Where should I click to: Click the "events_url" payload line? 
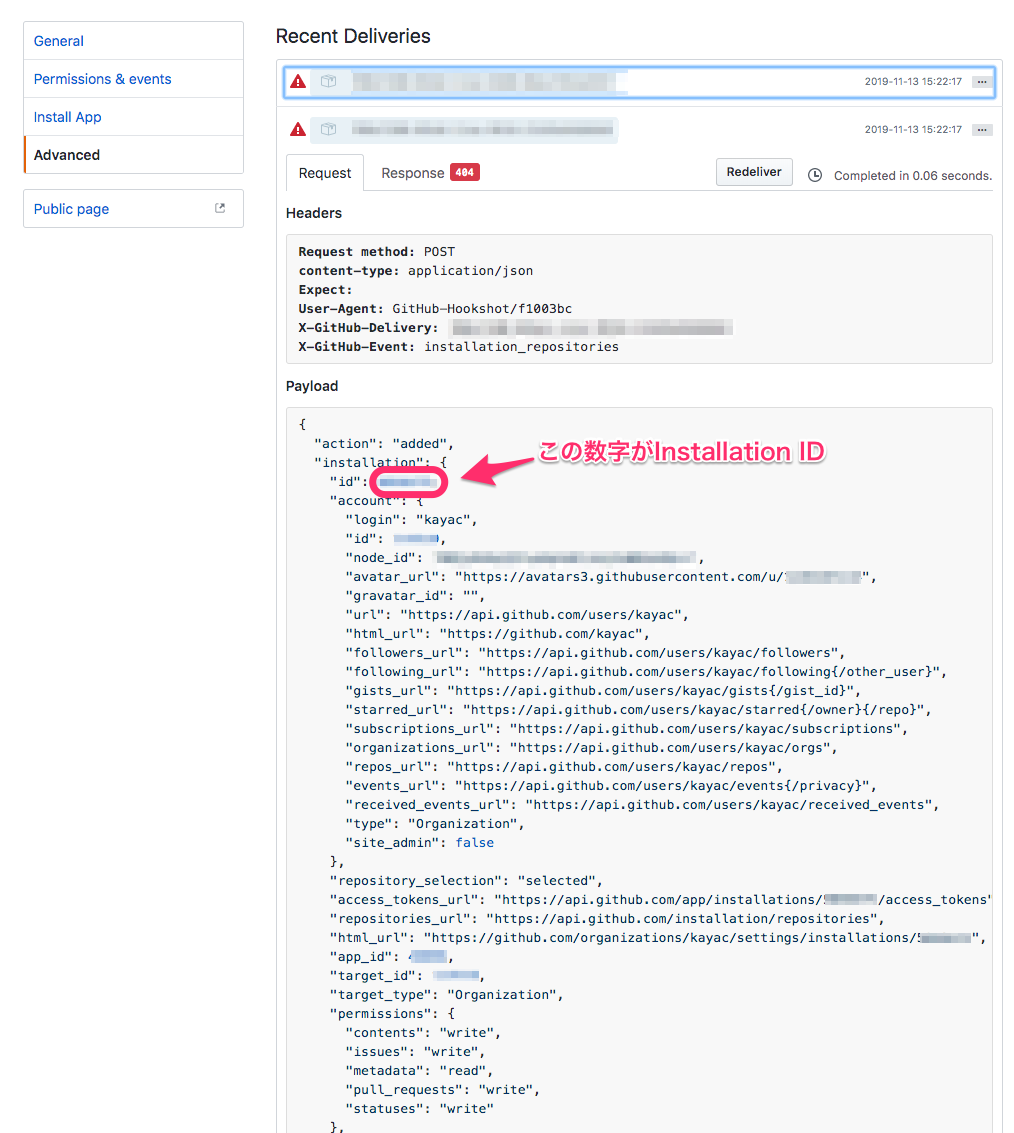[611, 785]
